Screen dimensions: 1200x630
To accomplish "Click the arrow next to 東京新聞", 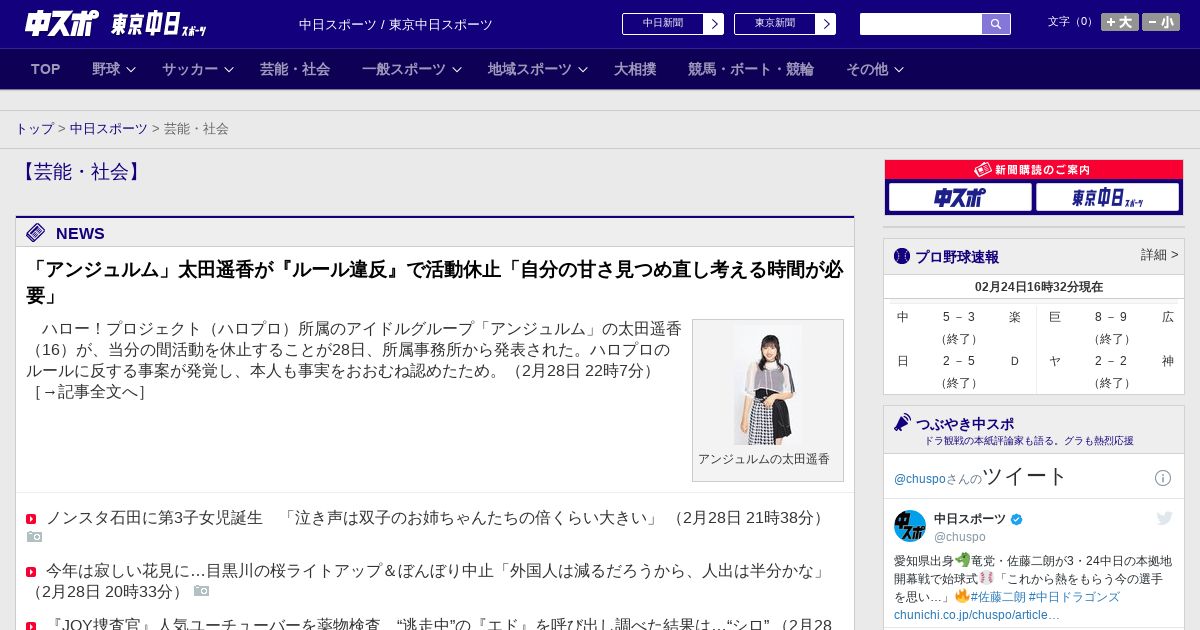I will [x=826, y=24].
